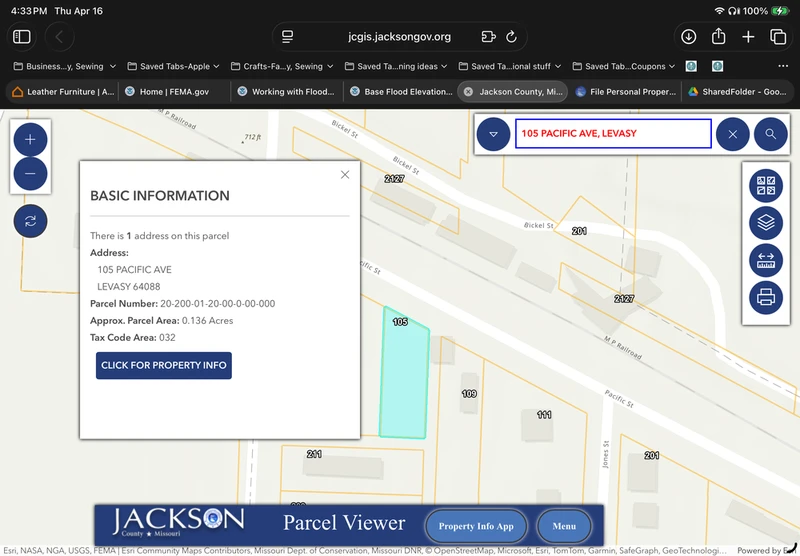Switch to the Base Flood Elevation tab
Screen dimensions: 800x556
401,92
